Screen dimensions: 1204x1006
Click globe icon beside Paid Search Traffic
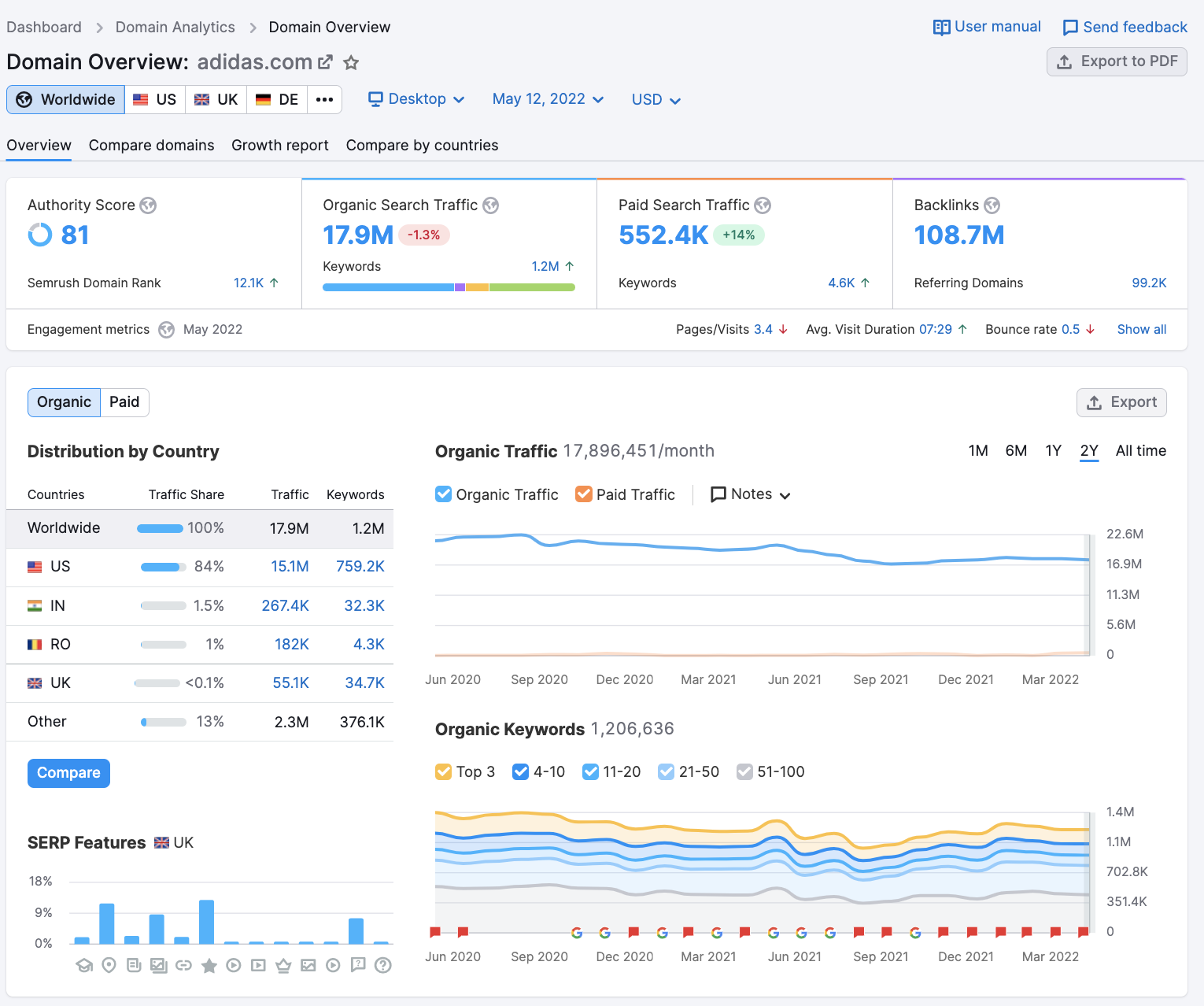pyautogui.click(x=763, y=205)
